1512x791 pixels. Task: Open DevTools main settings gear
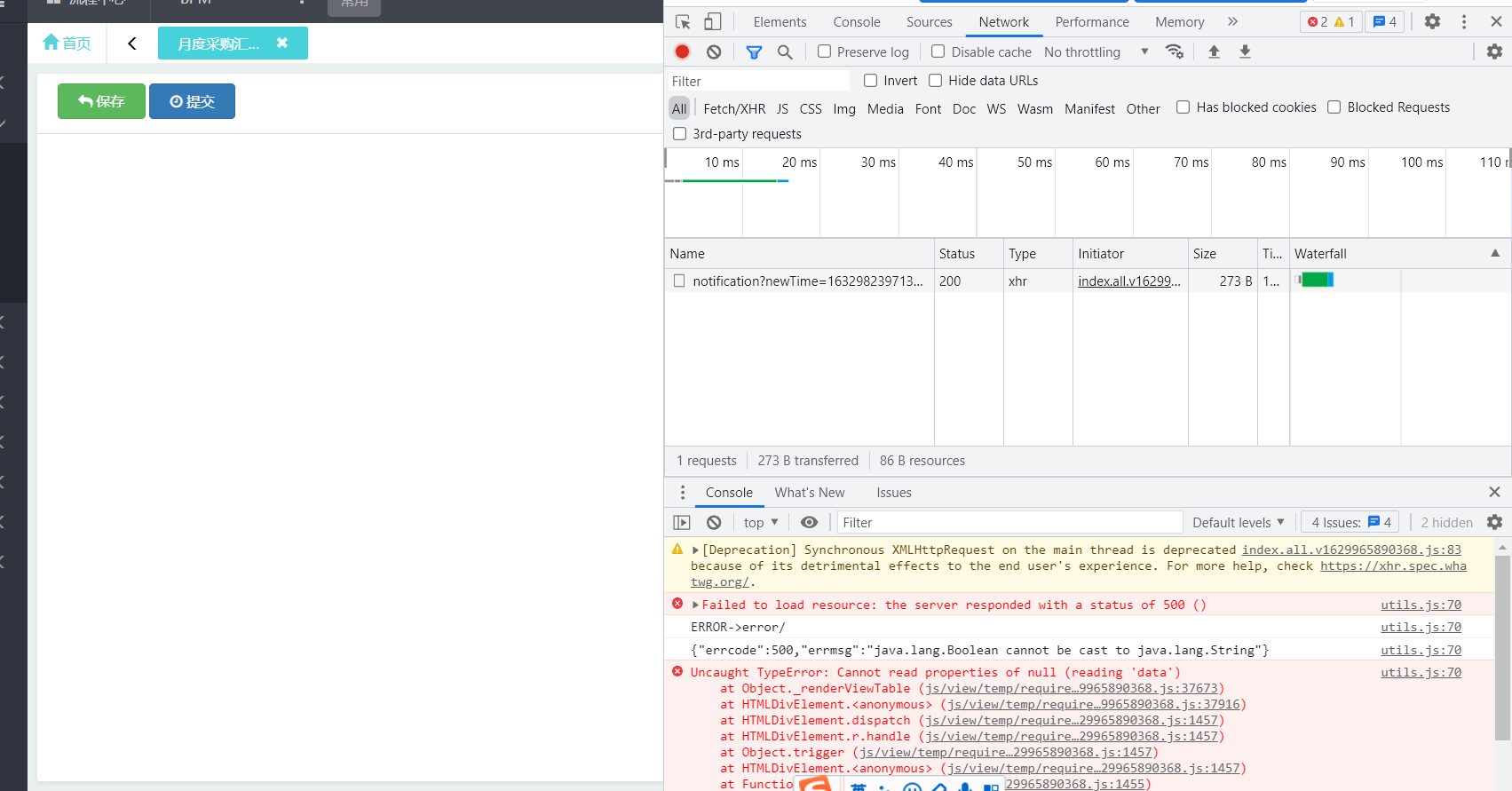pos(1432,21)
